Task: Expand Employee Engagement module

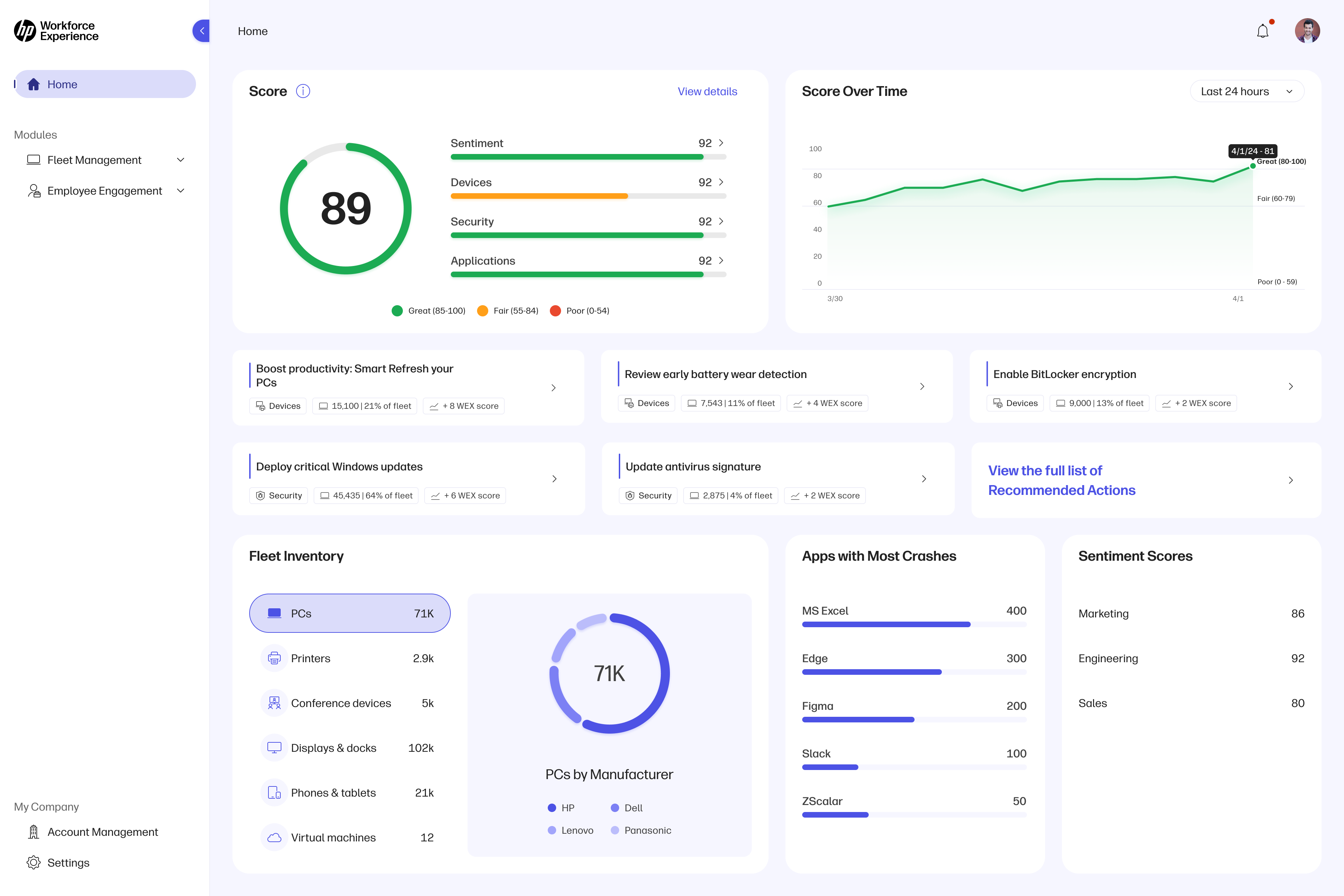Action: click(x=181, y=191)
